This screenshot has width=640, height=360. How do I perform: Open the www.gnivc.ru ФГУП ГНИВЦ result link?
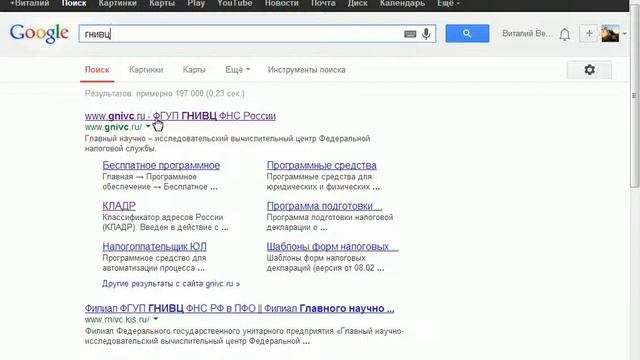[x=180, y=116]
